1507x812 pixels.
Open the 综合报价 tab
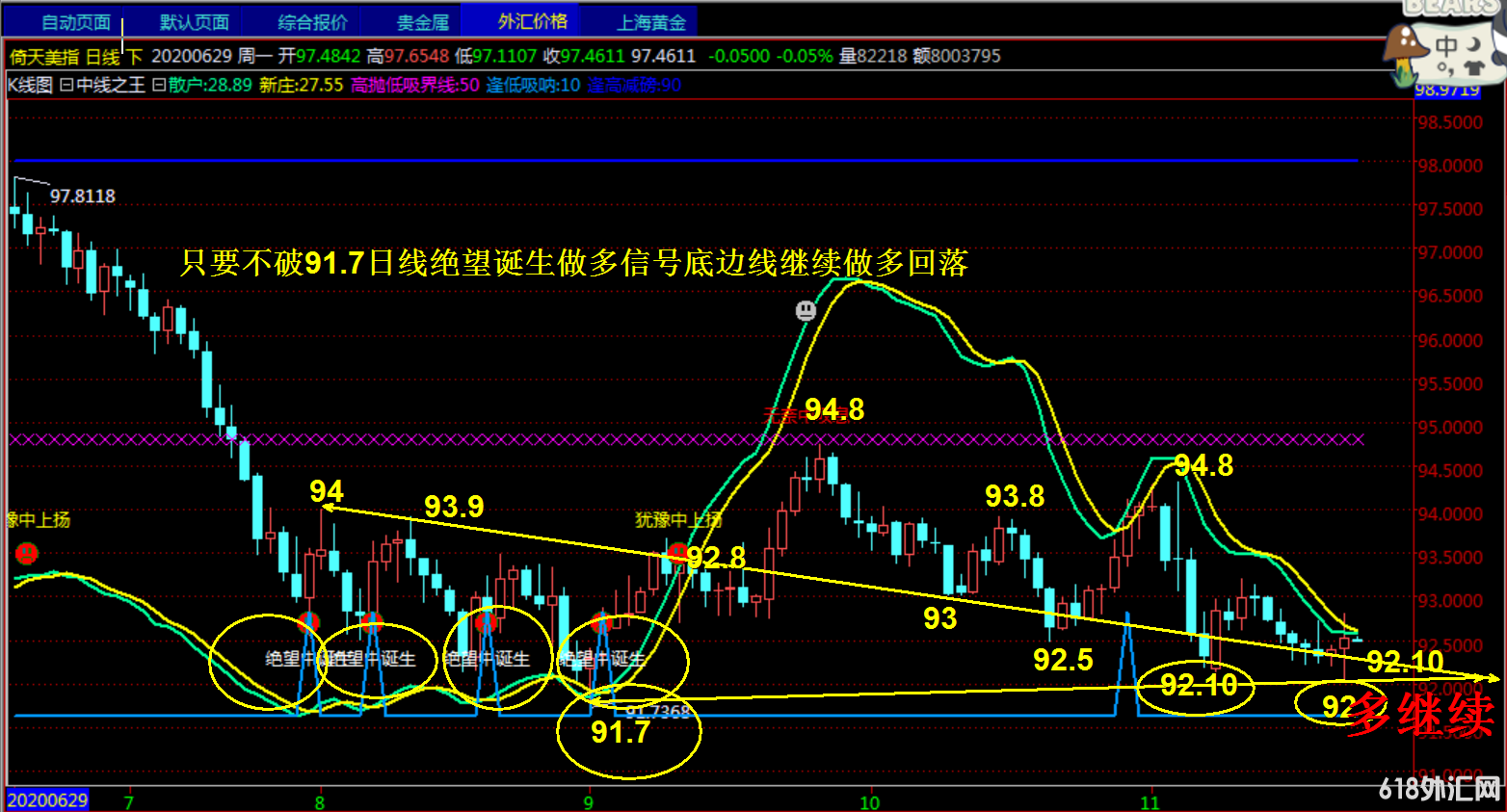[x=312, y=21]
